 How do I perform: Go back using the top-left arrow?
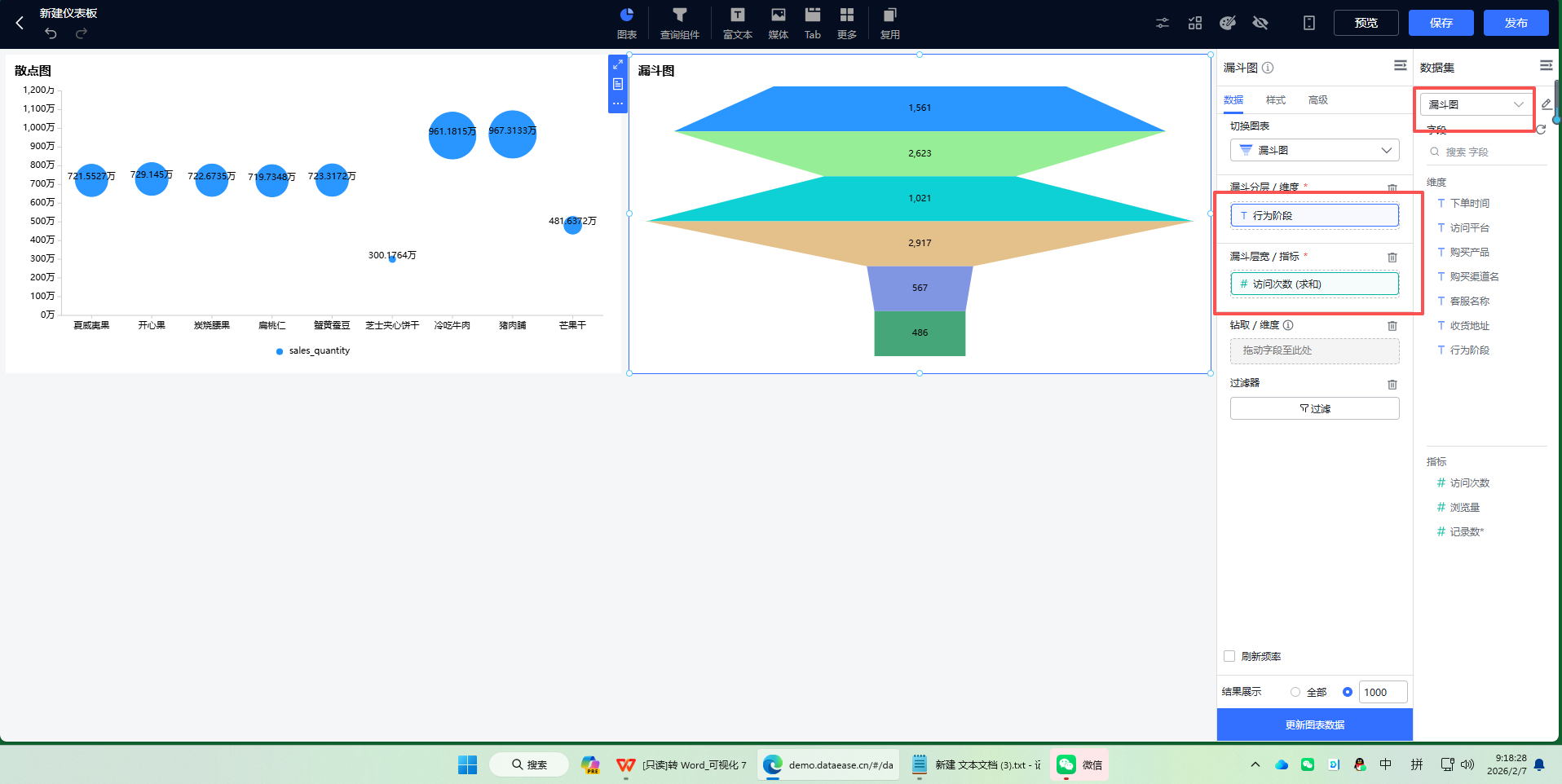20,23
